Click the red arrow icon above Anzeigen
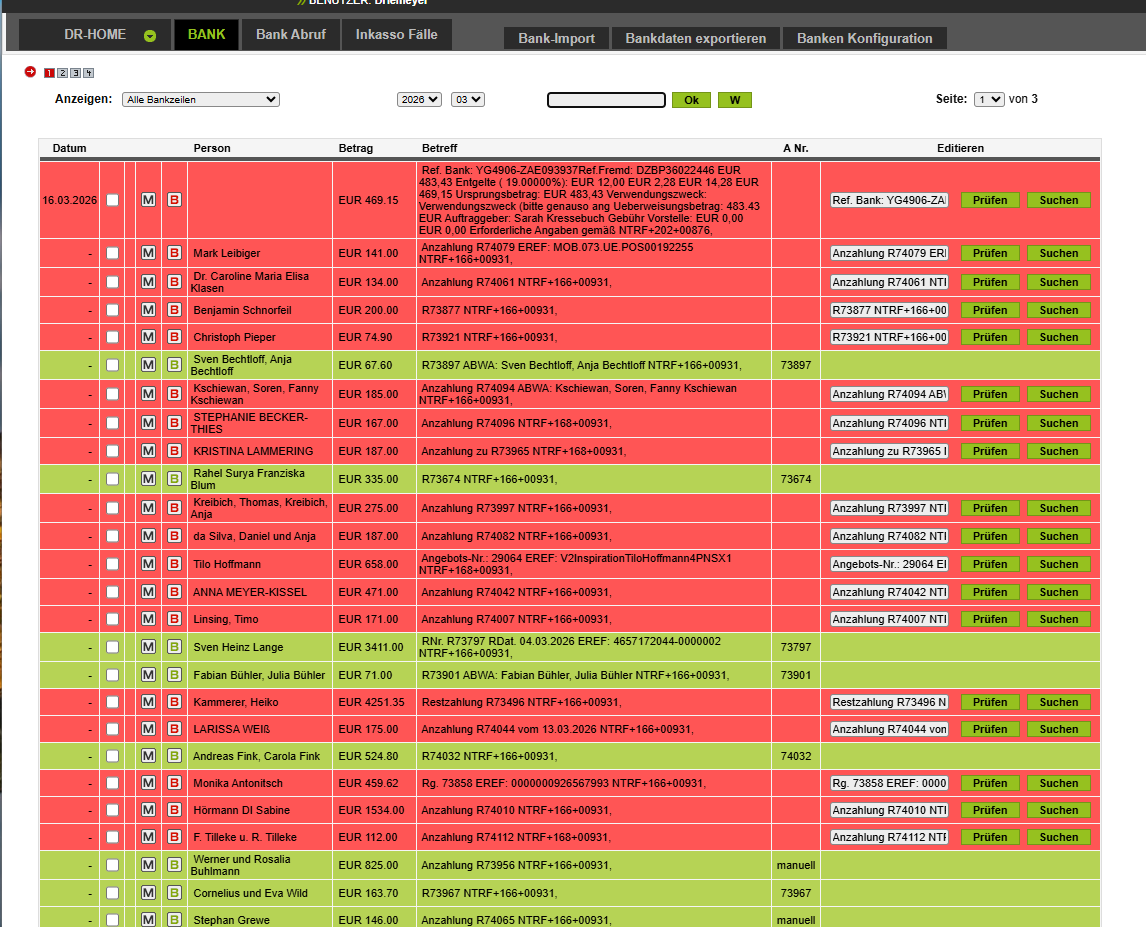 point(30,72)
